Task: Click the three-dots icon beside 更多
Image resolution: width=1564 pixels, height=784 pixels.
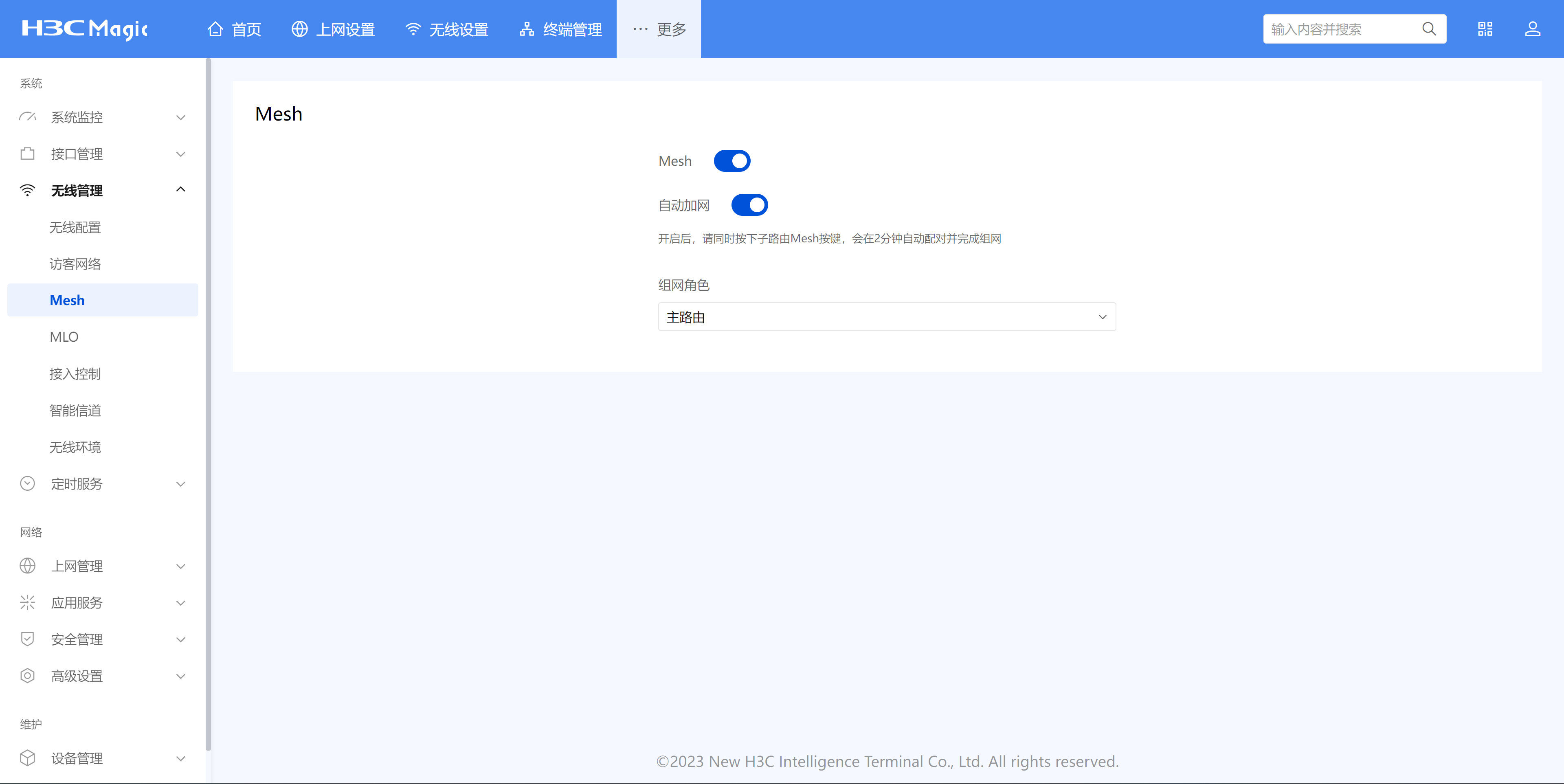Action: click(x=640, y=29)
